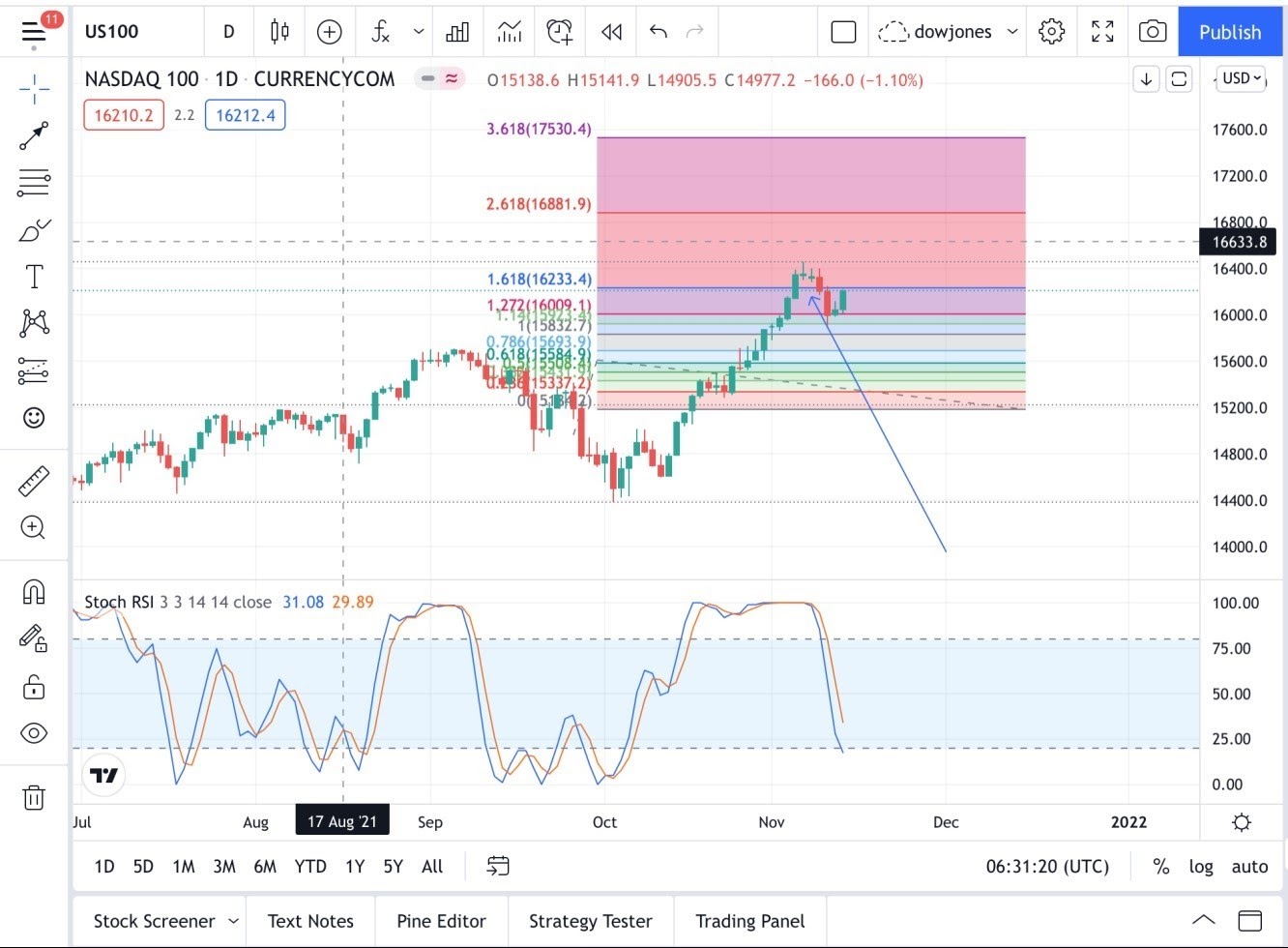The height and width of the screenshot is (948, 1288).
Task: Open the patterns drawing tools
Action: click(x=34, y=323)
